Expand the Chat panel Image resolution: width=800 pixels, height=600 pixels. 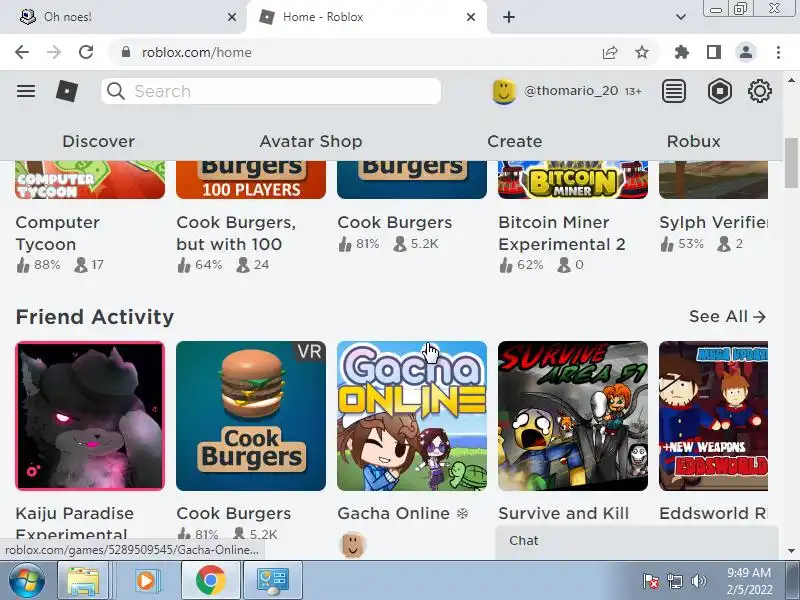click(636, 541)
